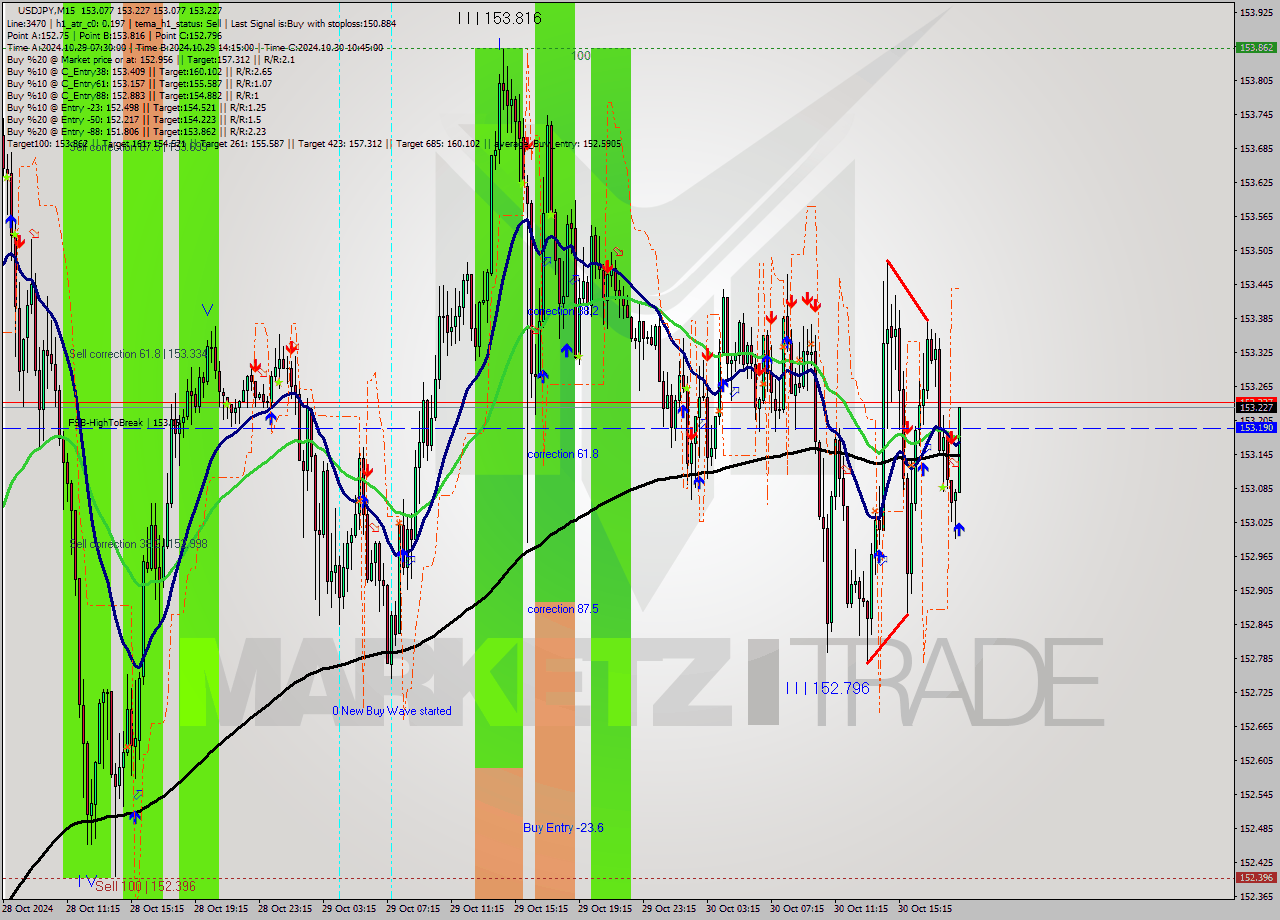Click the '29 Oct 15:15' time axis label
1280x920 pixels.
click(x=541, y=909)
